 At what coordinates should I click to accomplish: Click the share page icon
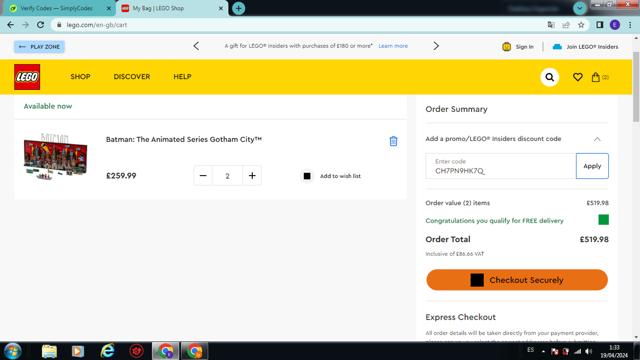(x=566, y=25)
